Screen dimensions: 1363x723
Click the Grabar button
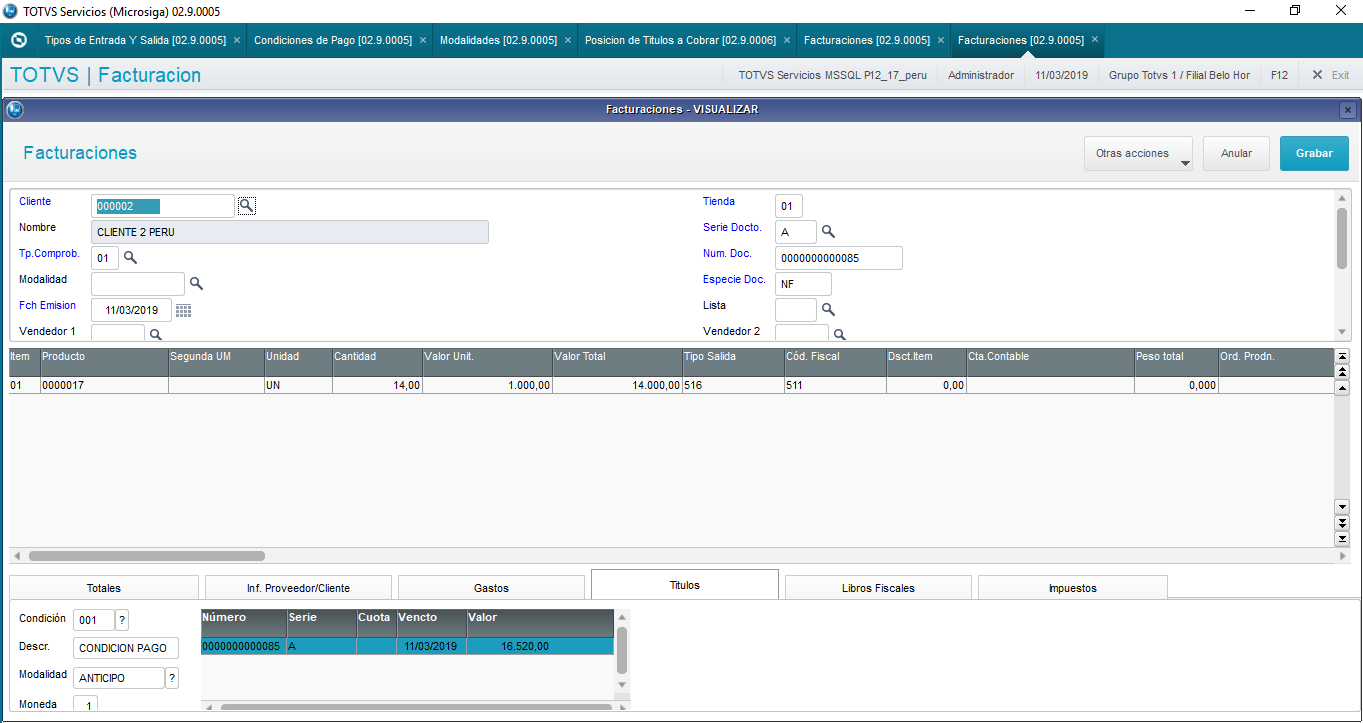coord(1314,153)
